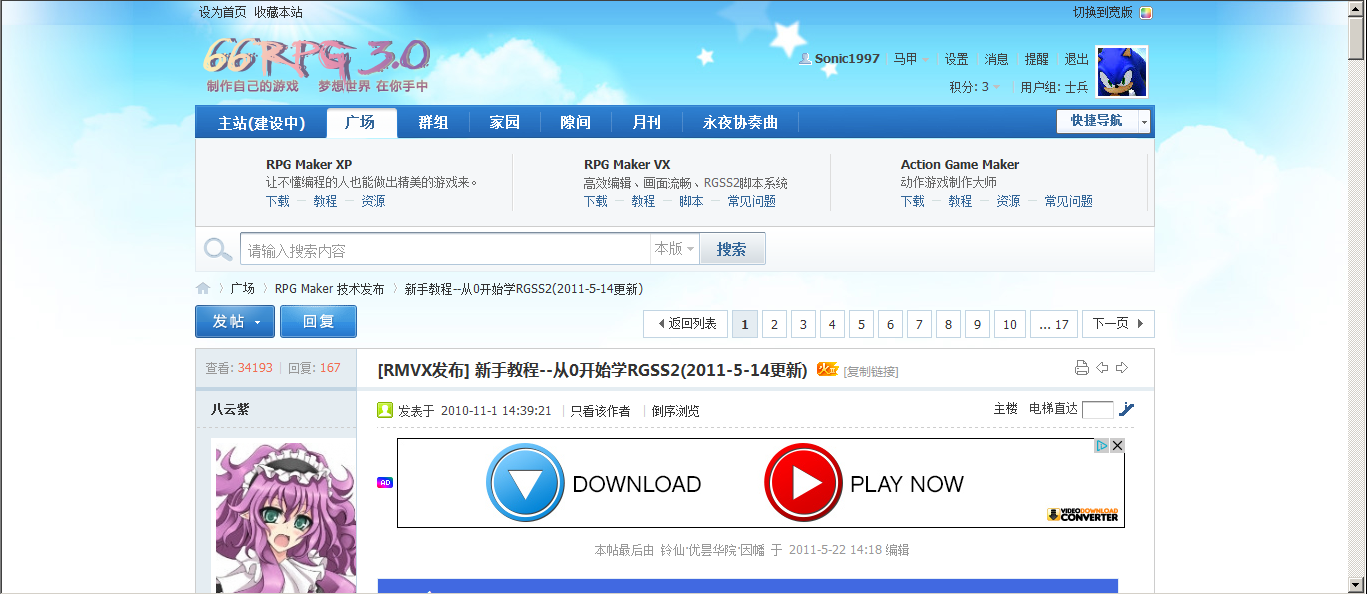
Task: Close the video converter ad
Action: [x=1117, y=446]
